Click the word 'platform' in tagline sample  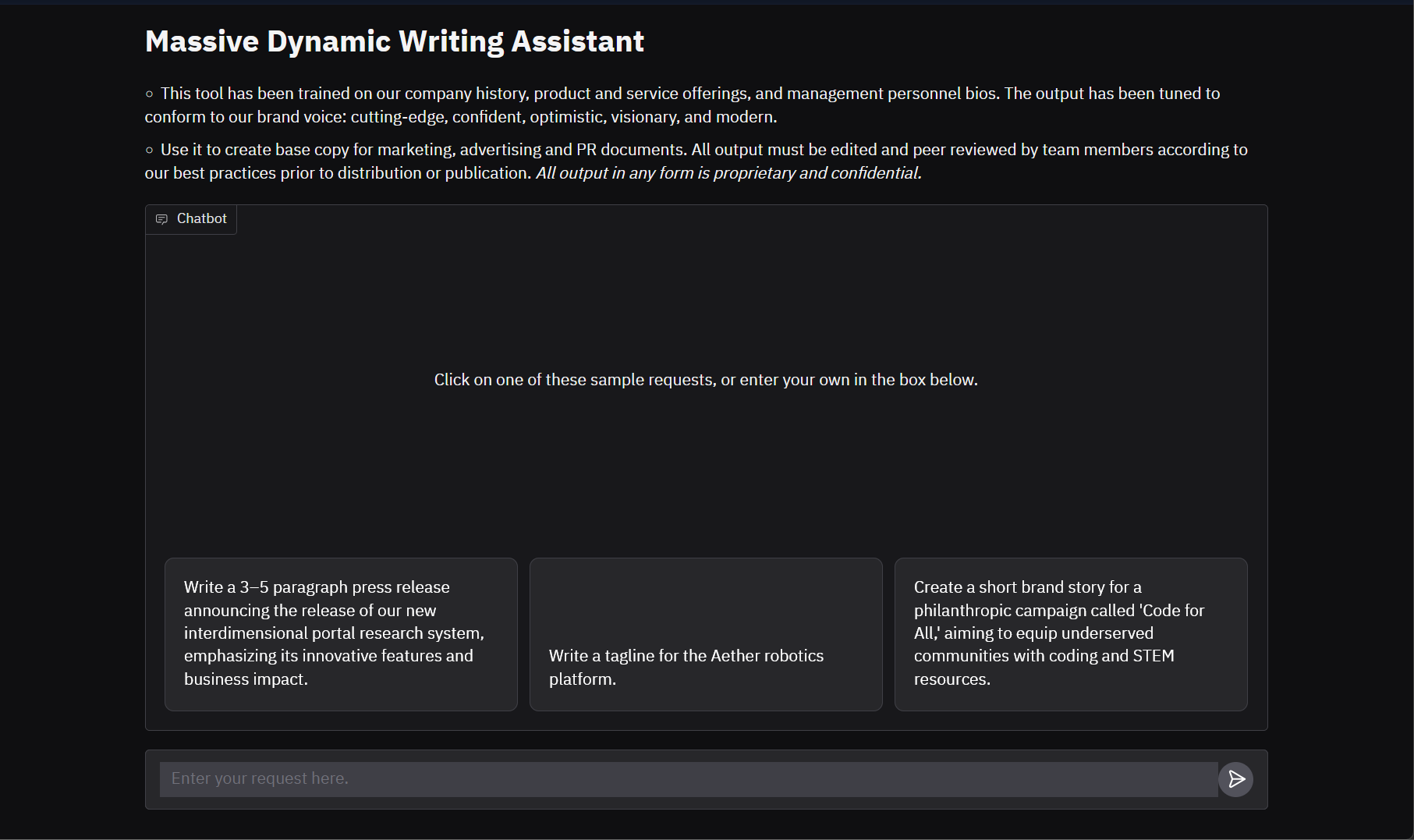point(582,679)
